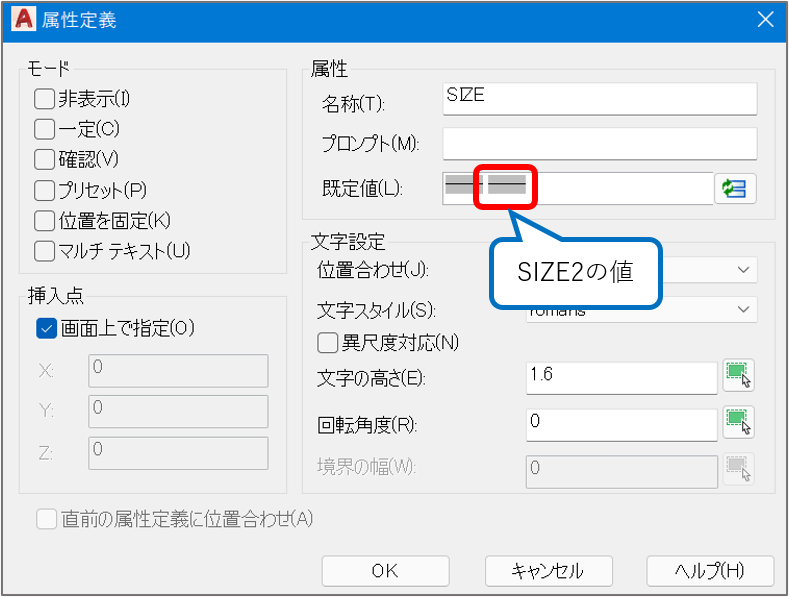Viewport: 789px width, 597px height.
Task: Open help with ヘルプ(H) button
Action: click(710, 571)
